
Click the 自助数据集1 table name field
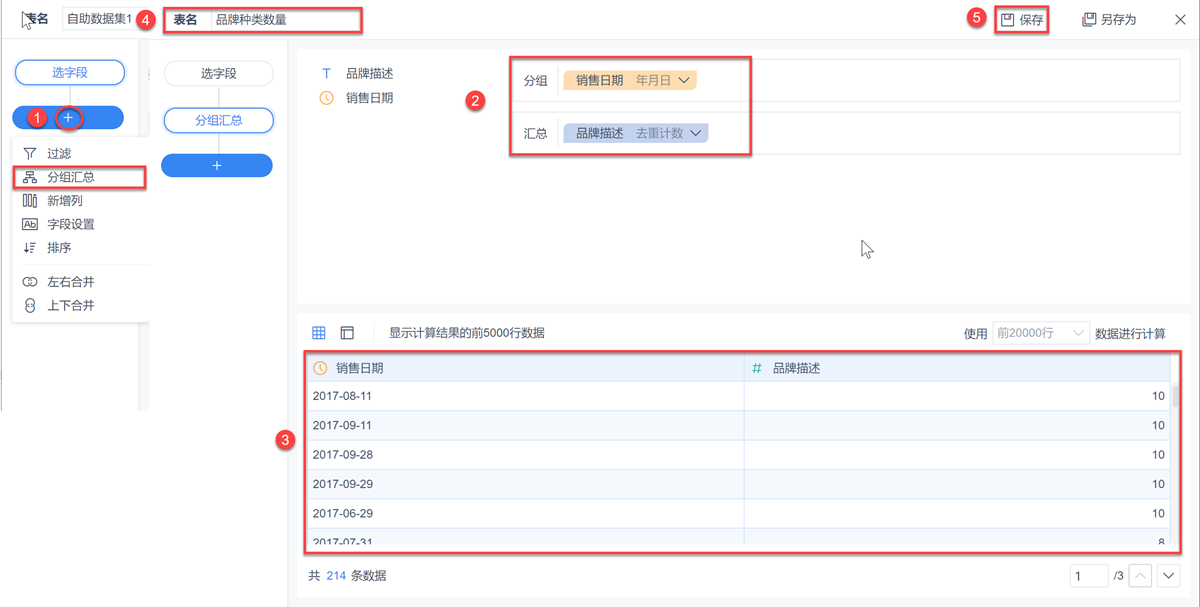tap(98, 19)
